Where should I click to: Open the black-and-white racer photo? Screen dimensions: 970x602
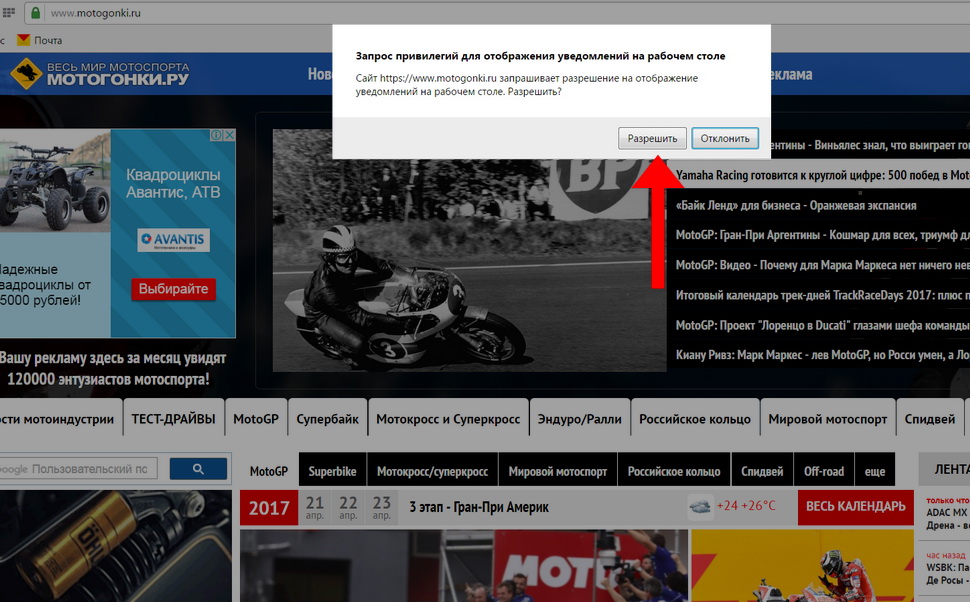click(x=469, y=250)
